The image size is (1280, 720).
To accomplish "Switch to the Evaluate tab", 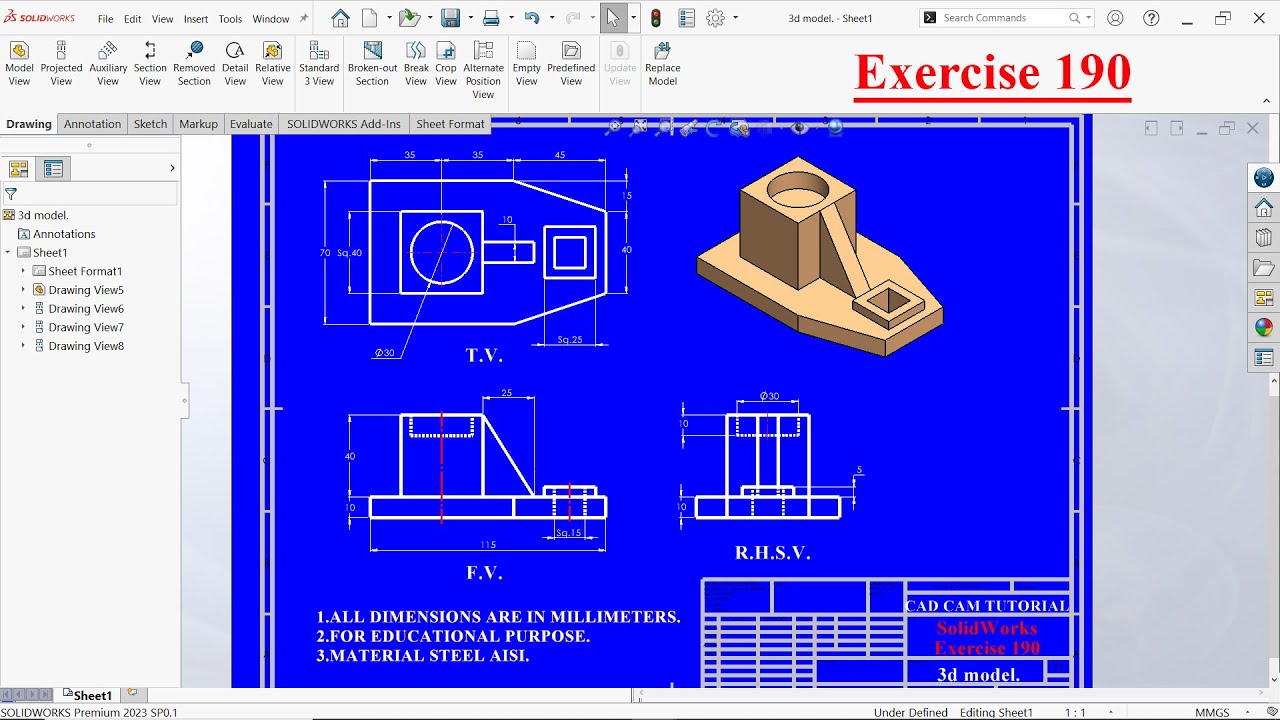I will coord(251,124).
